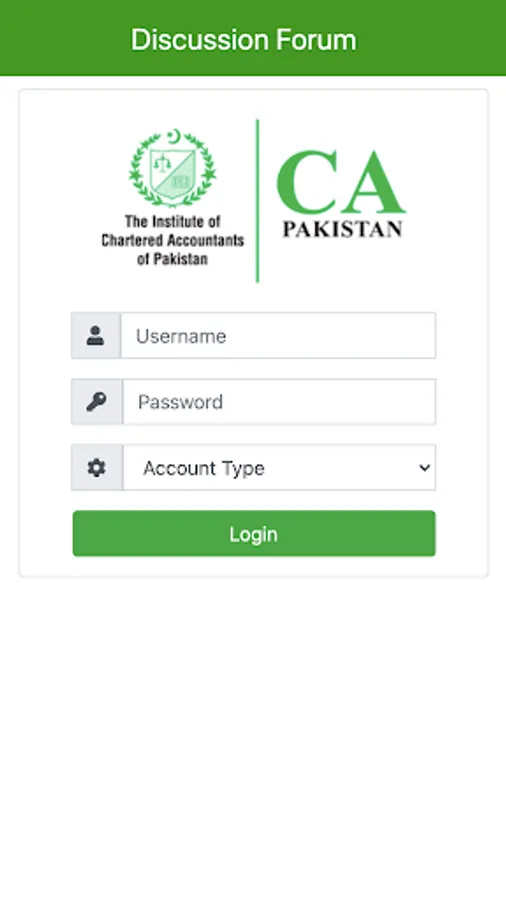Click the green Login button
Screen dimensions: 506x900
tap(254, 534)
